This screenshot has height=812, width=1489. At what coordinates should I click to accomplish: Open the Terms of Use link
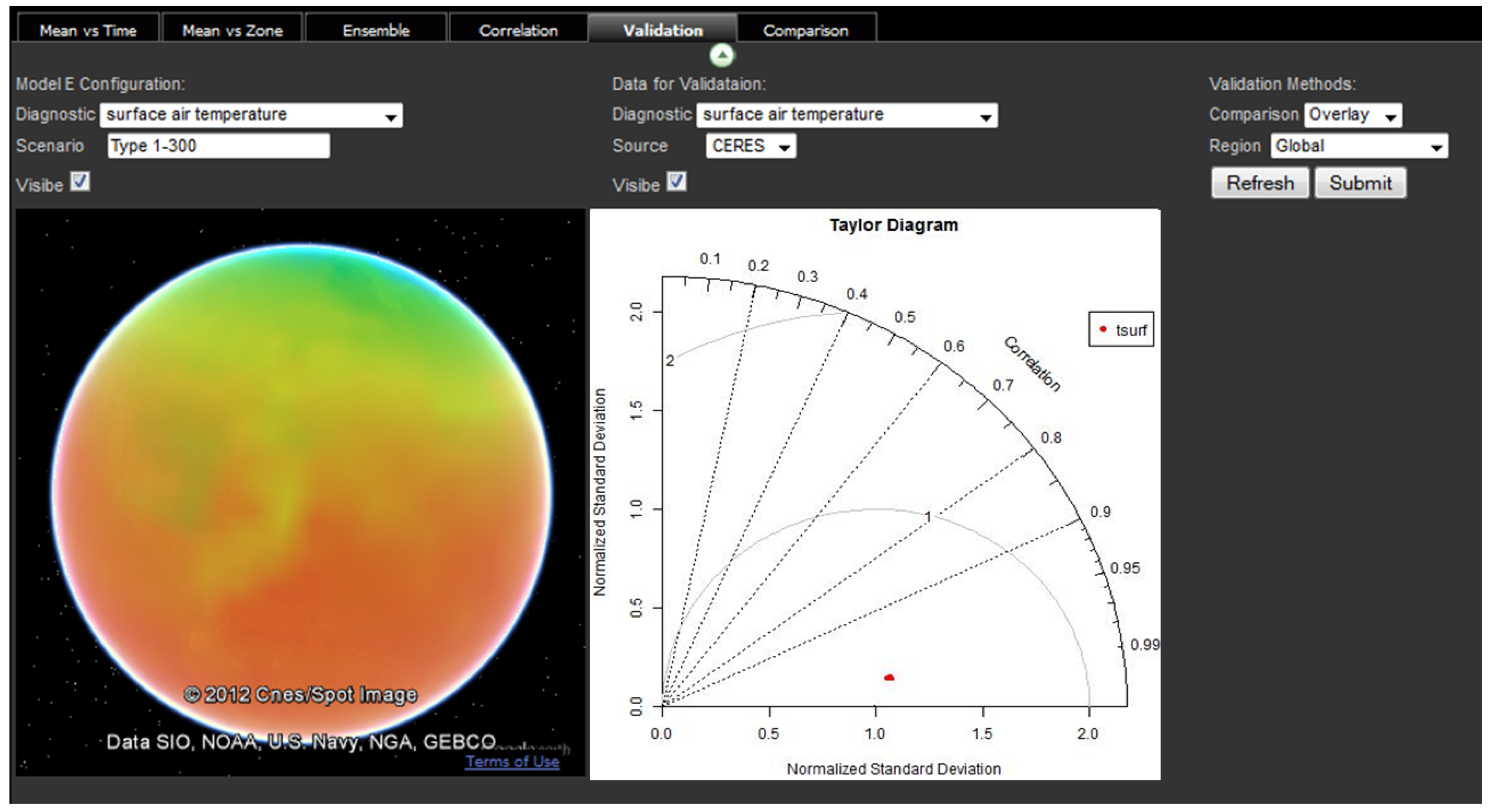point(513,762)
